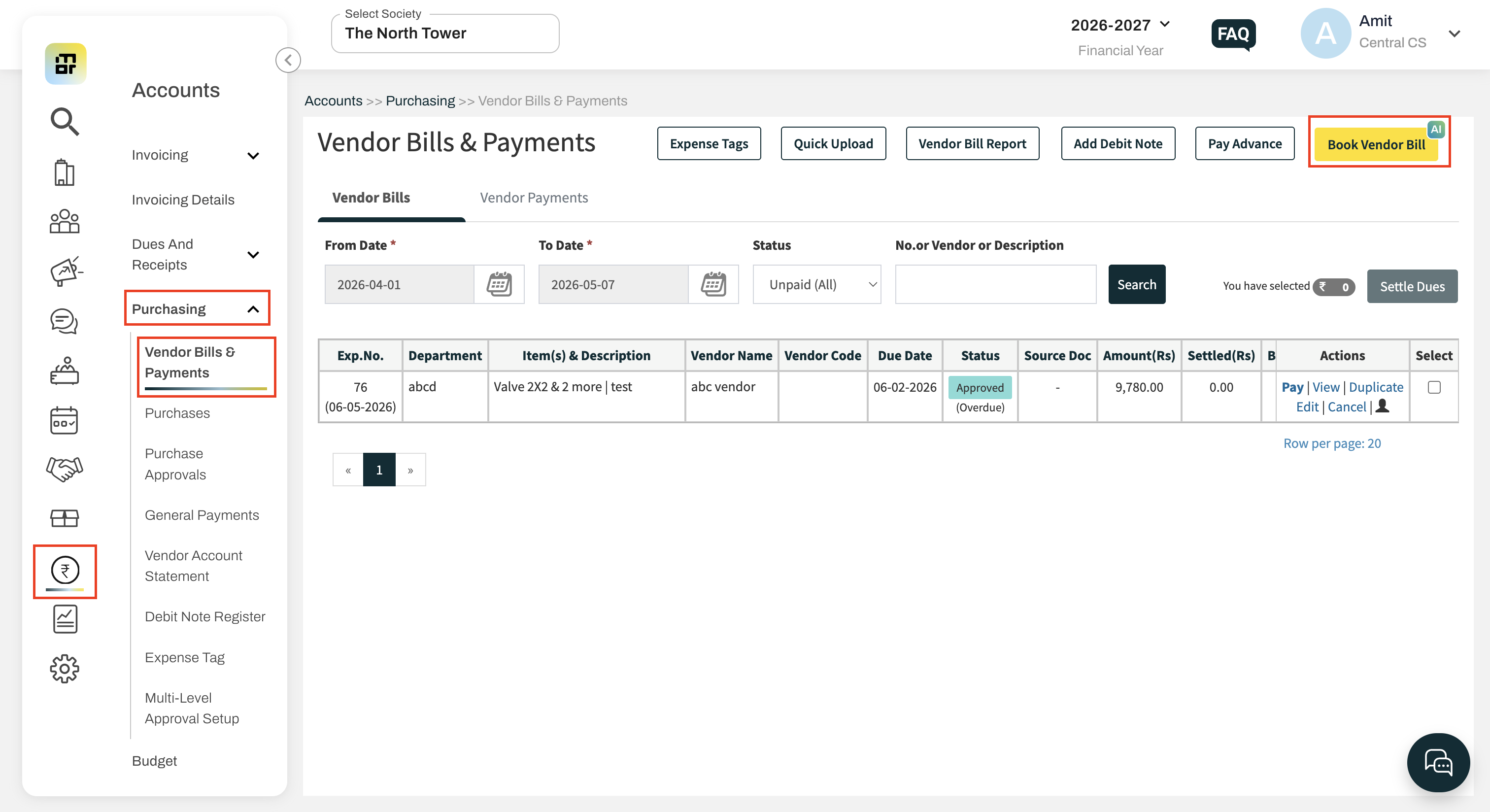Screen dimensions: 1490x812
Task: Open the Select Society field The North Tower
Action: tap(445, 34)
